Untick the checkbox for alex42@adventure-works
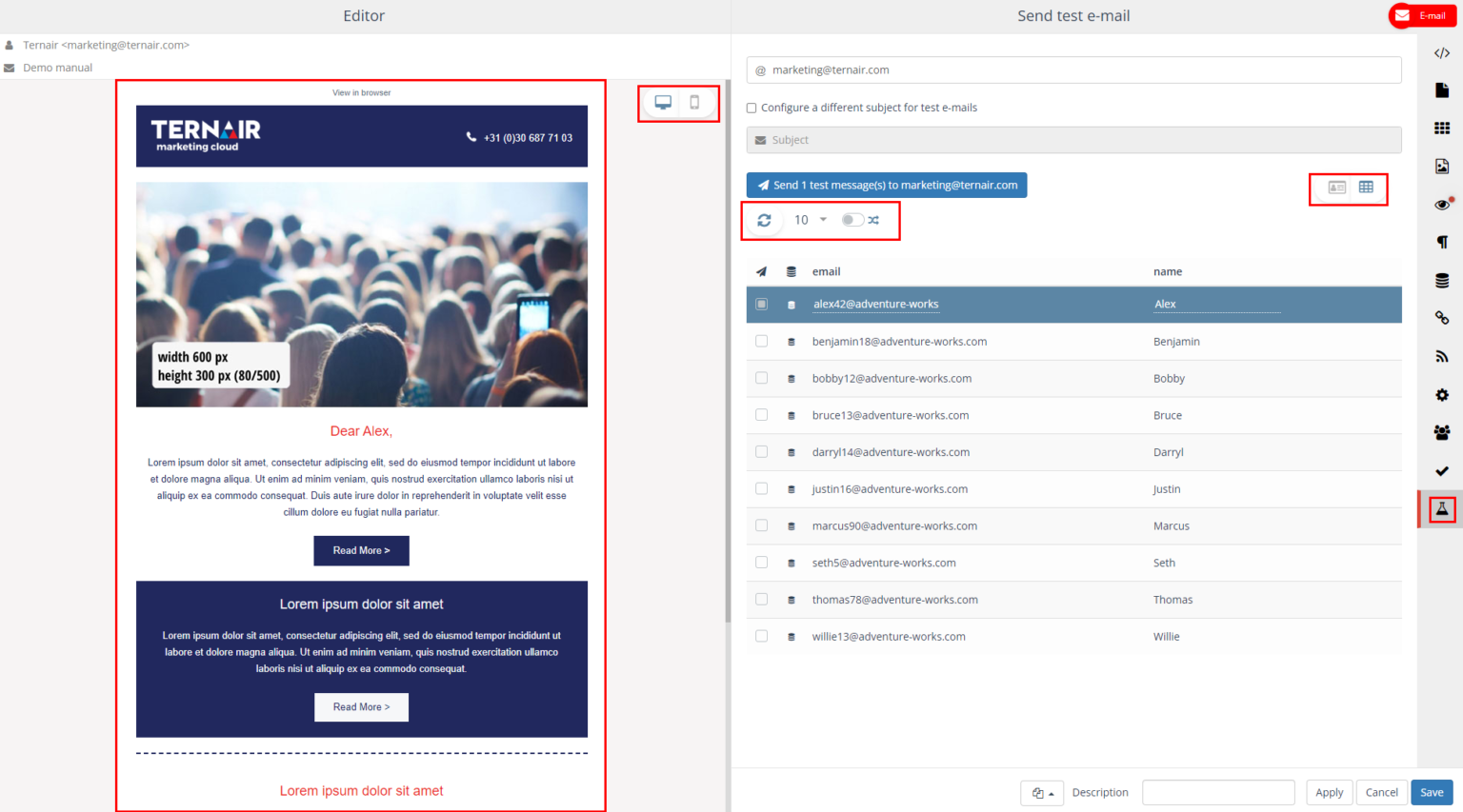The width and height of the screenshot is (1463, 812). [761, 305]
